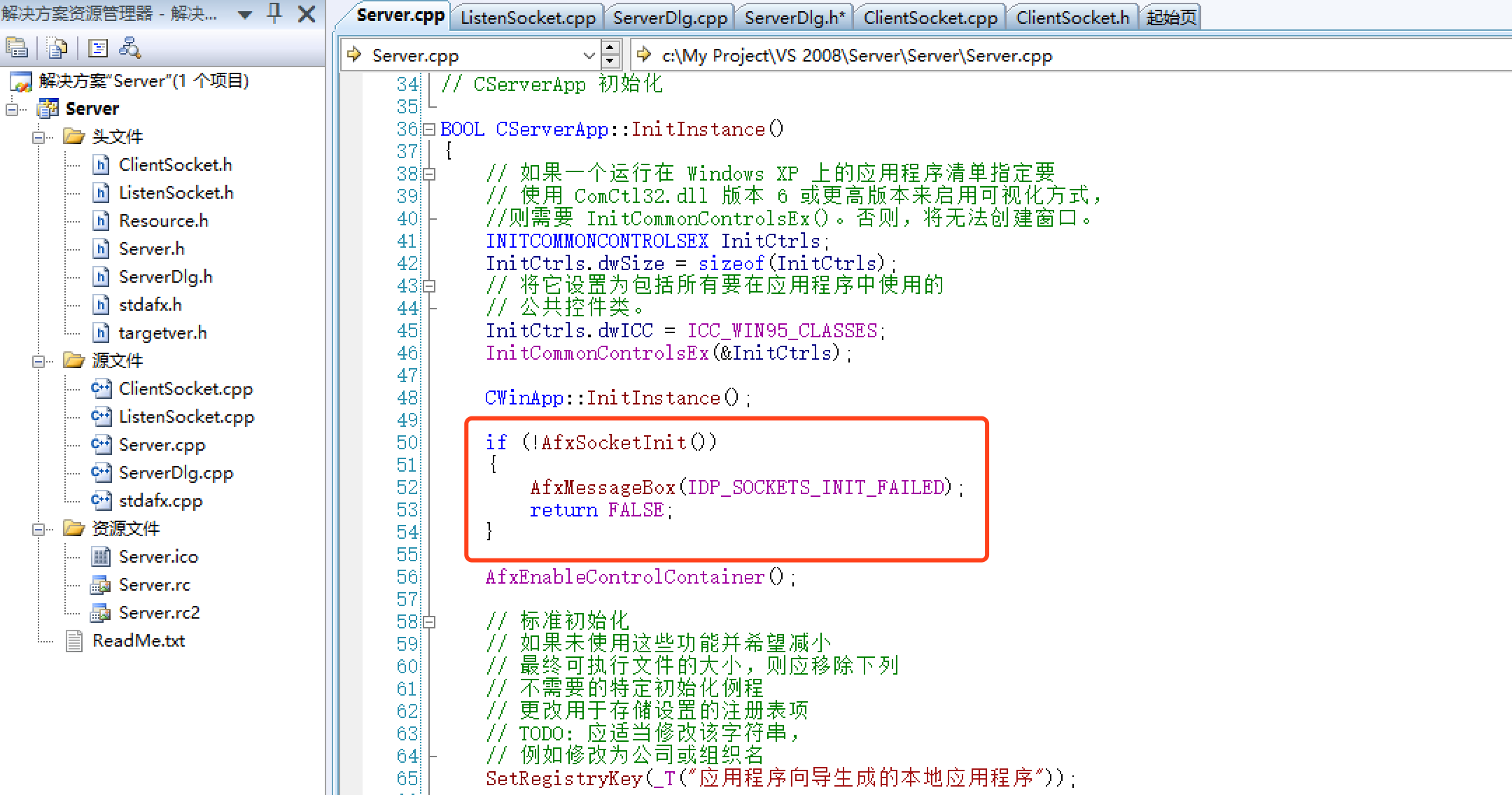The width and height of the screenshot is (1512, 795).
Task: Open Properties icon in Solution Explorer toolbar
Action: click(x=17, y=48)
